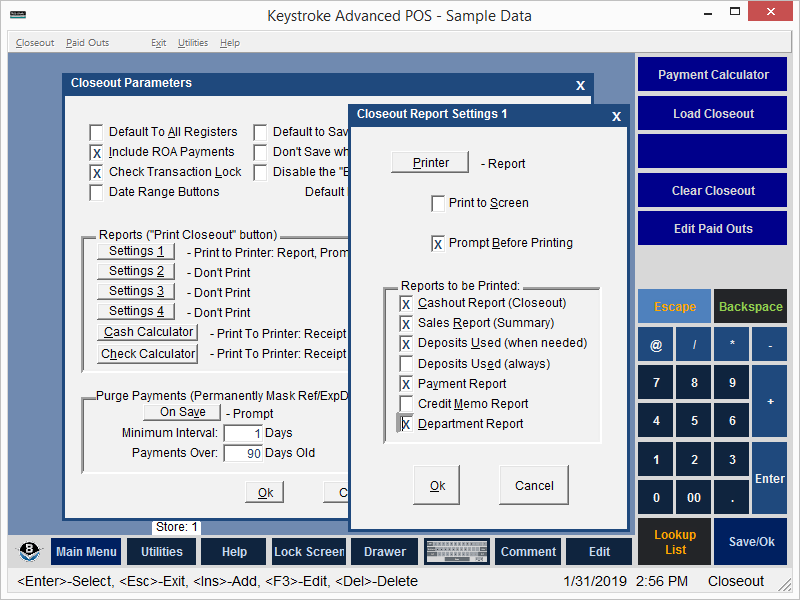Viewport: 800px width, 600px height.
Task: Click the Printer button
Action: click(430, 163)
